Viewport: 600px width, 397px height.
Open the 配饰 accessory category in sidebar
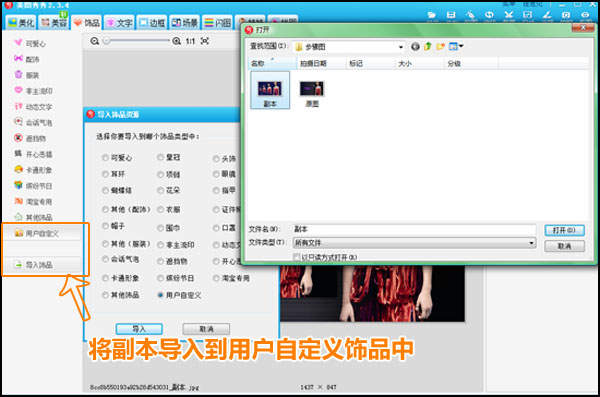[x=27, y=59]
